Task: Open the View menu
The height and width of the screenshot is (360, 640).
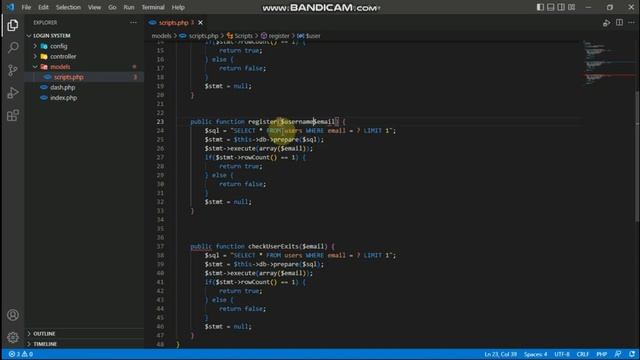Action: pos(94,7)
